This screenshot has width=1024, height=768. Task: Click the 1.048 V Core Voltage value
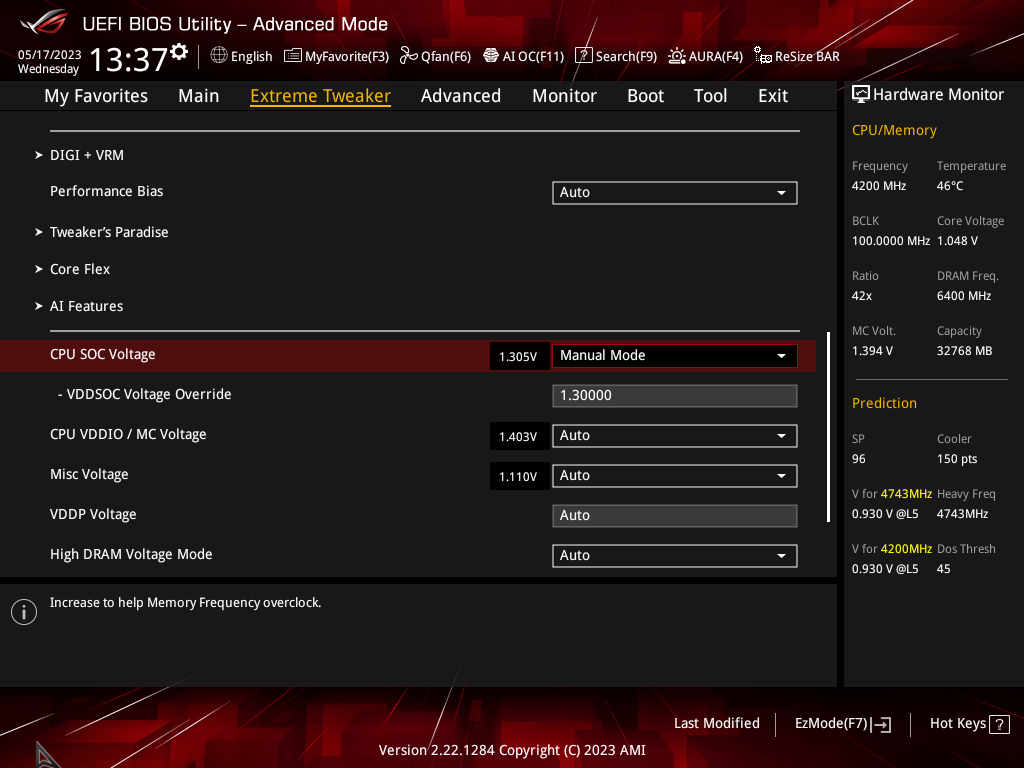coord(957,241)
